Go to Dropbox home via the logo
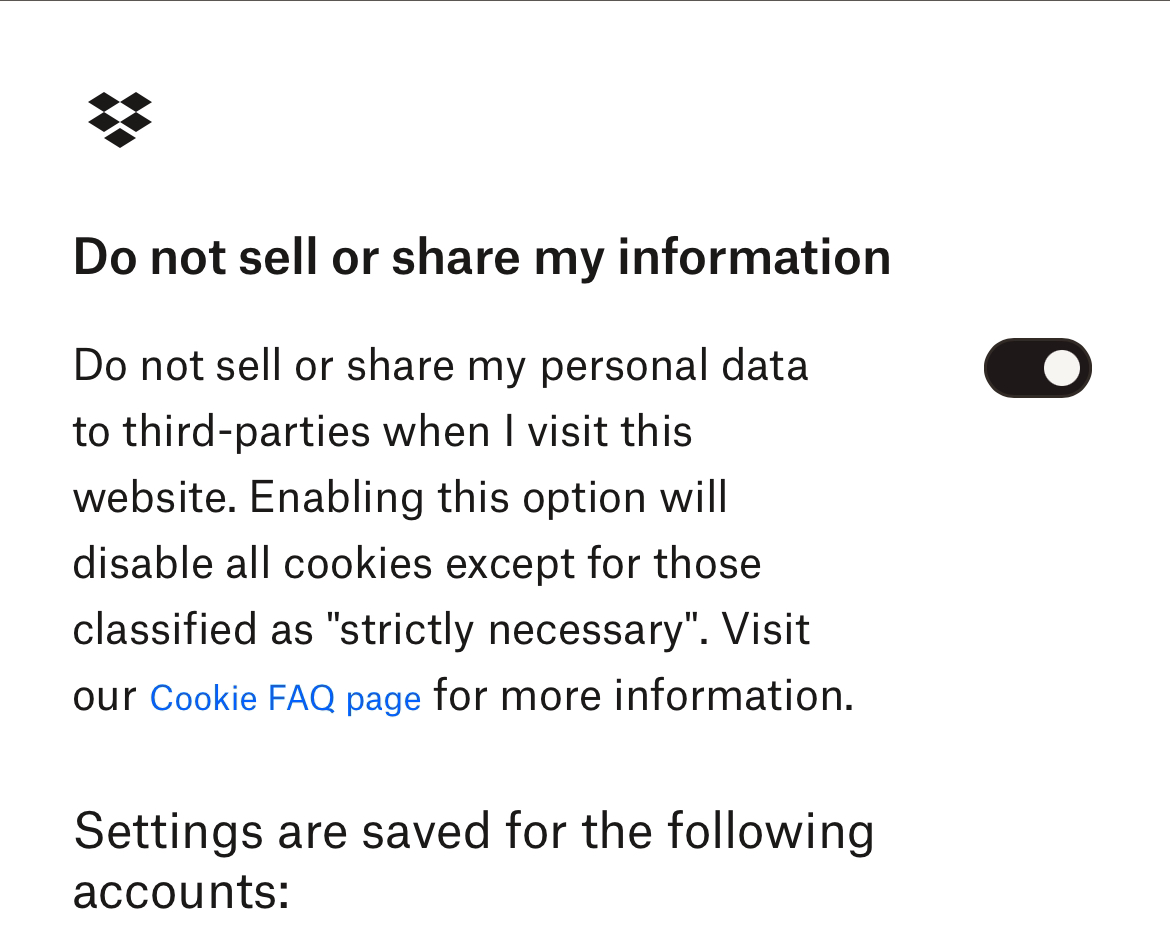 (119, 119)
